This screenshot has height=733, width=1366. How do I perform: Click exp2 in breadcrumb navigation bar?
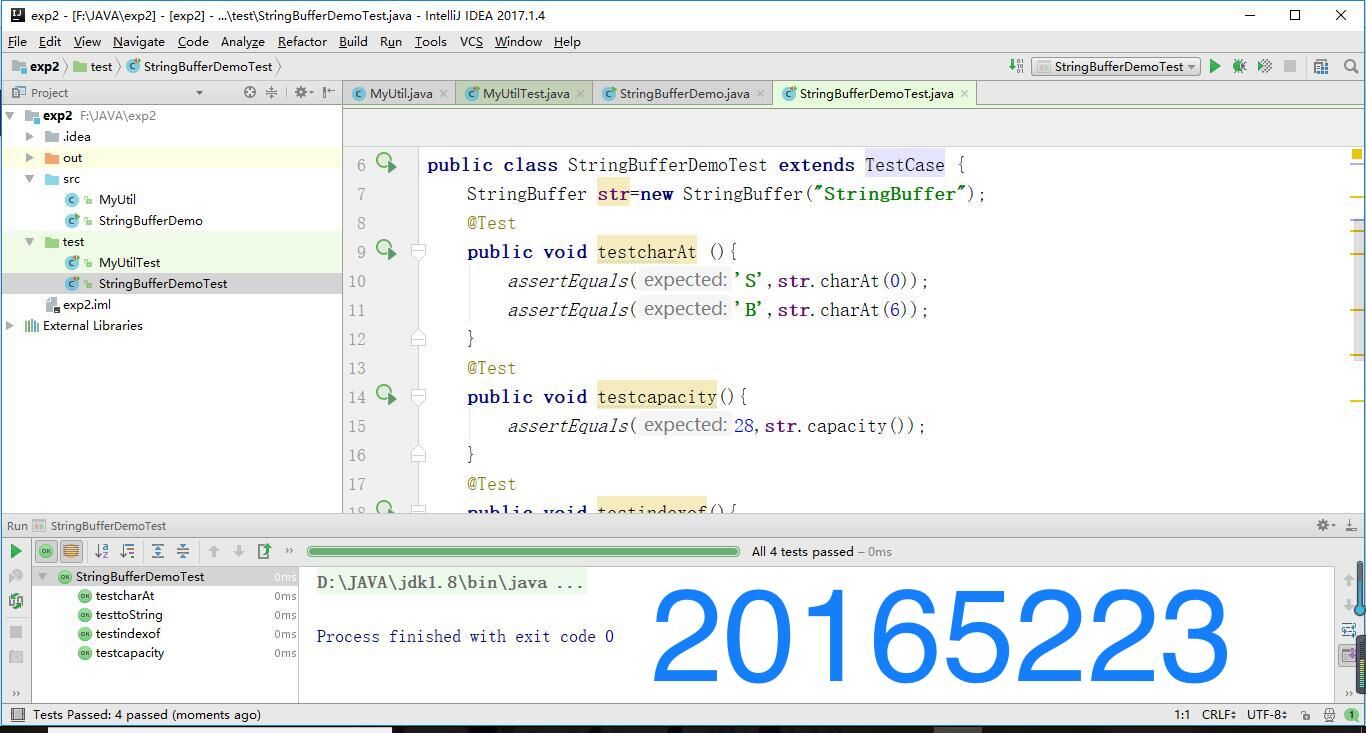[35, 67]
